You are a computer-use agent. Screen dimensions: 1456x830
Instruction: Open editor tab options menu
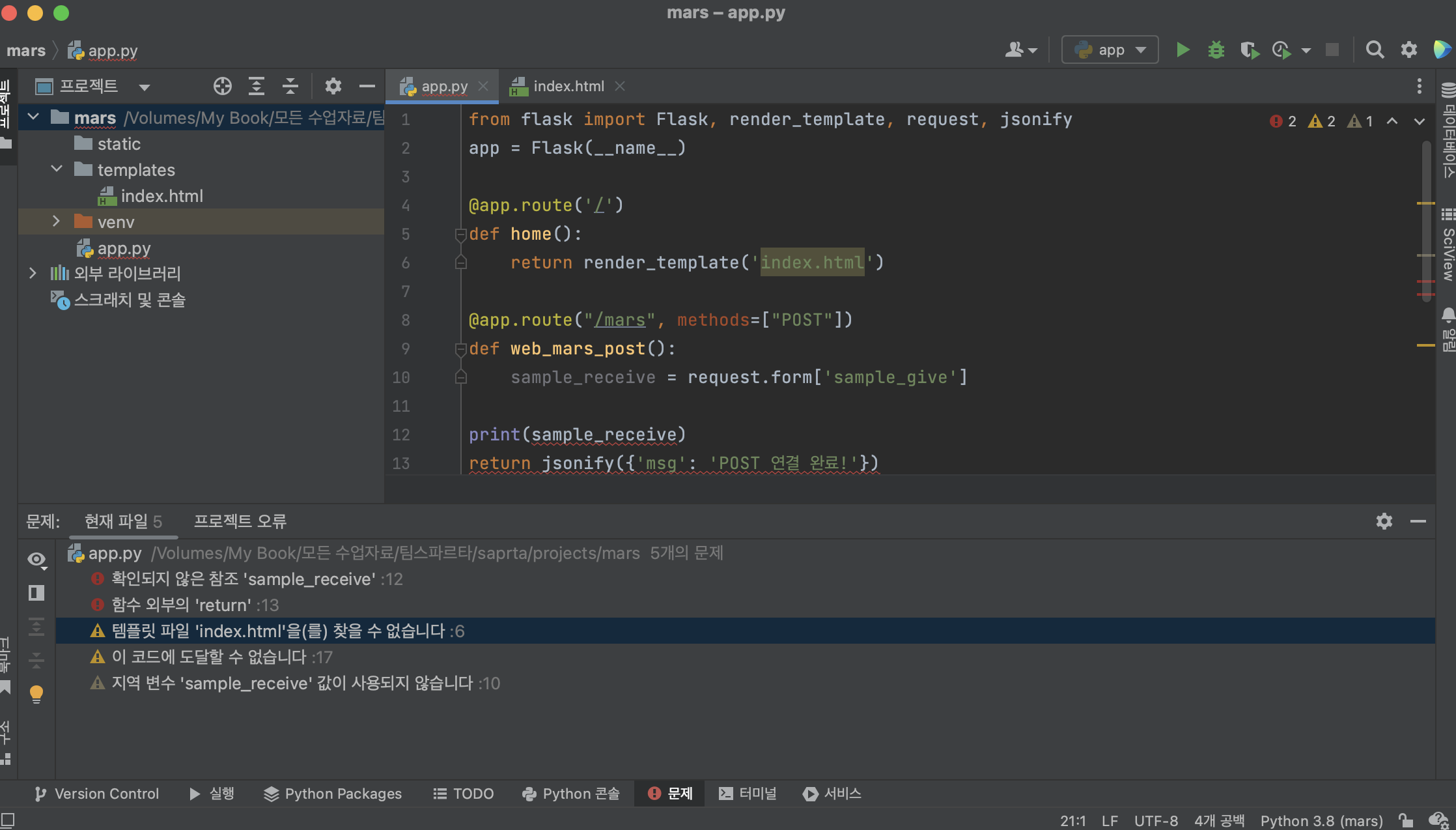tap(1420, 86)
